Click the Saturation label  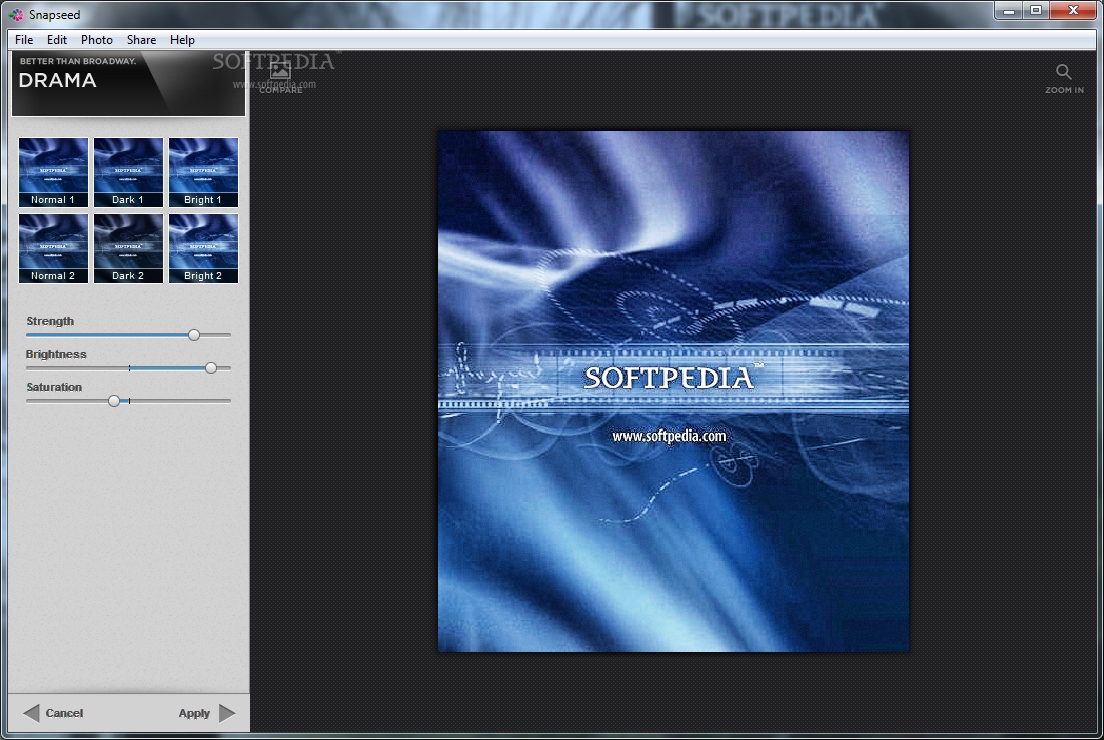[54, 387]
